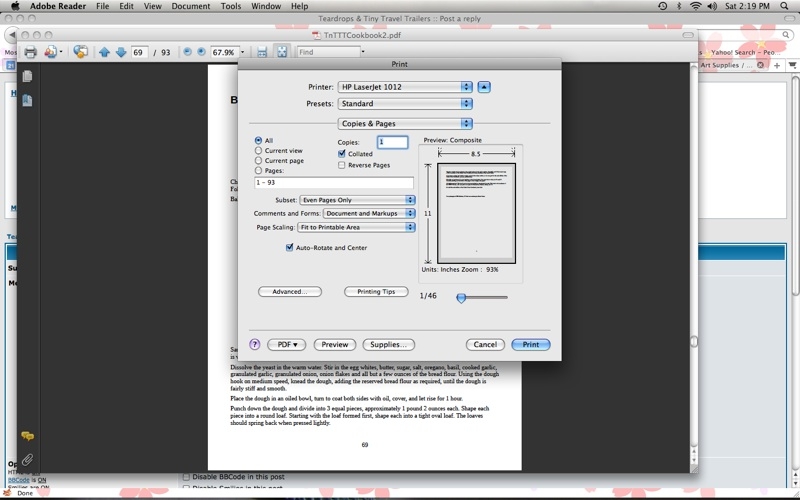
Task: Open the Document menu
Action: point(191,6)
